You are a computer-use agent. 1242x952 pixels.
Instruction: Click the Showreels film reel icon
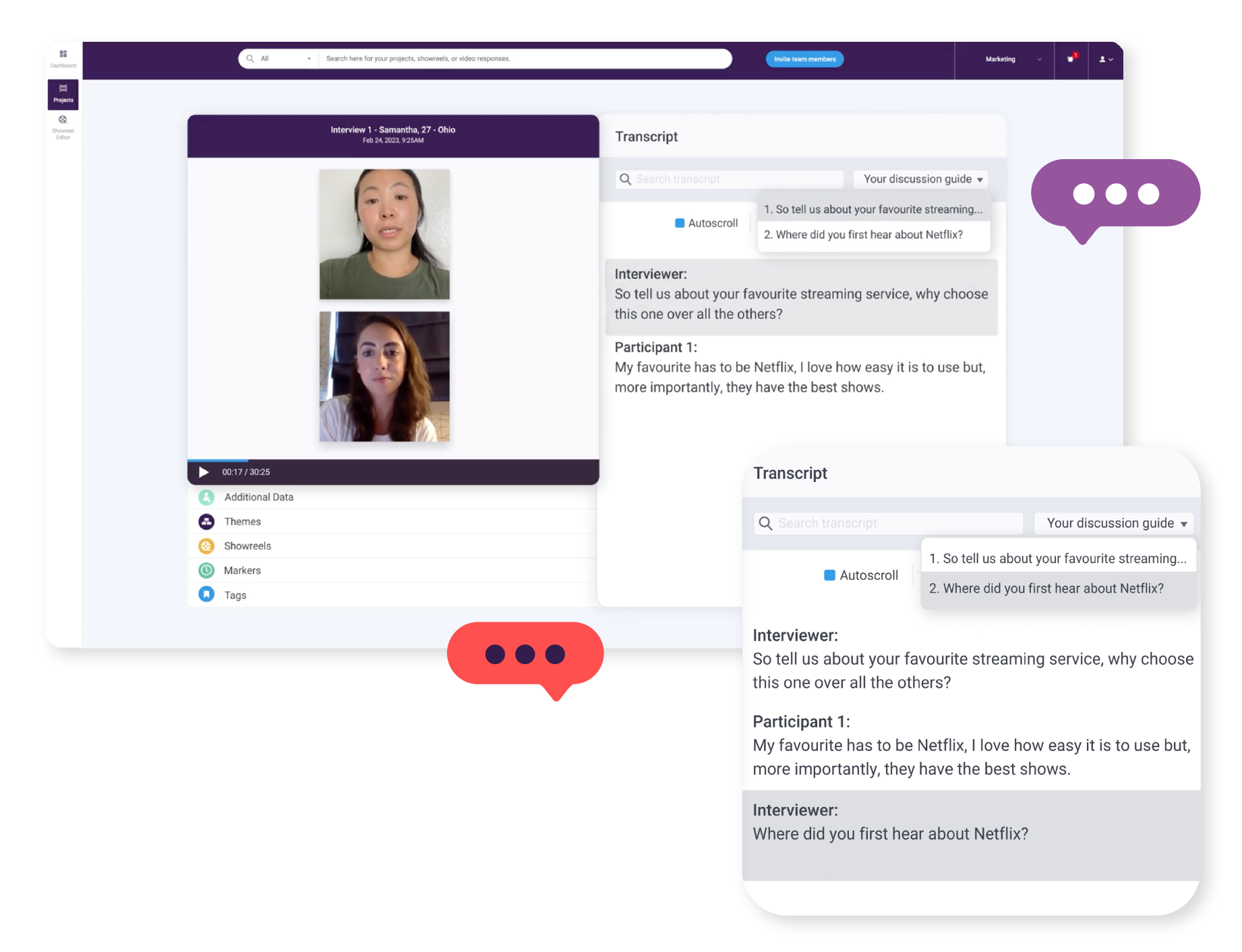tap(206, 545)
